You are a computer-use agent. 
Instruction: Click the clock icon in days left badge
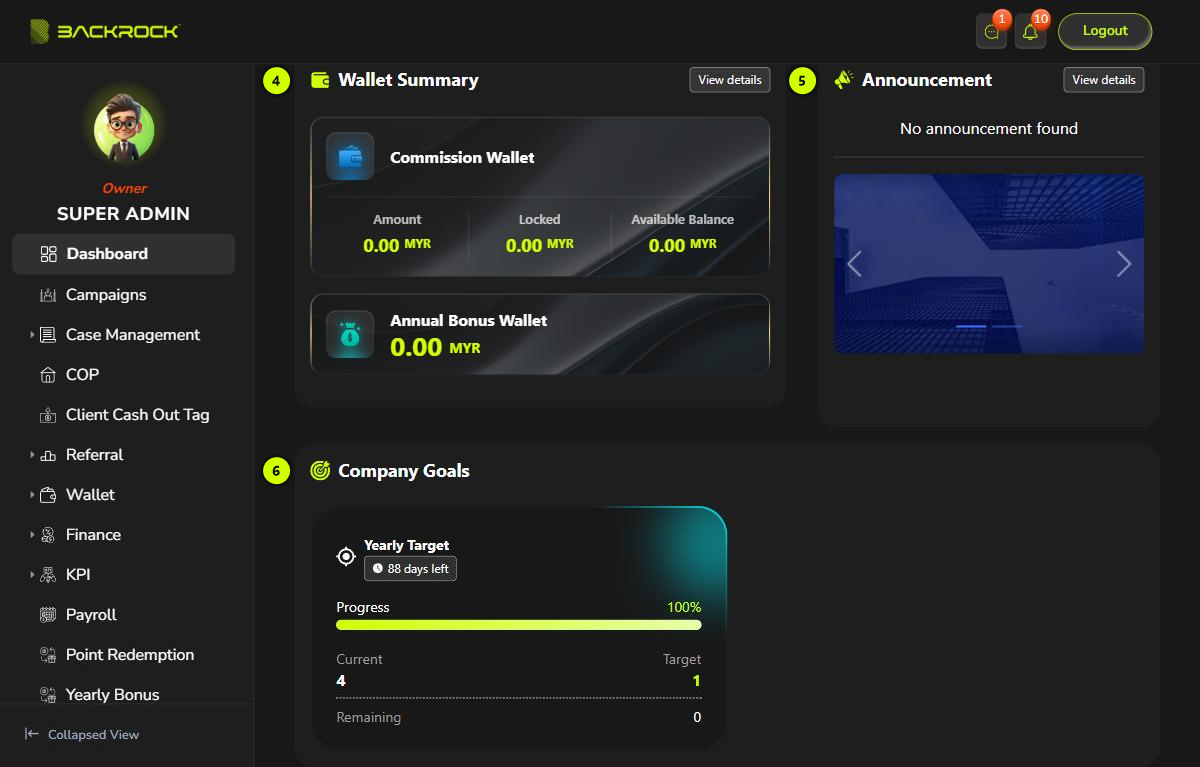378,569
